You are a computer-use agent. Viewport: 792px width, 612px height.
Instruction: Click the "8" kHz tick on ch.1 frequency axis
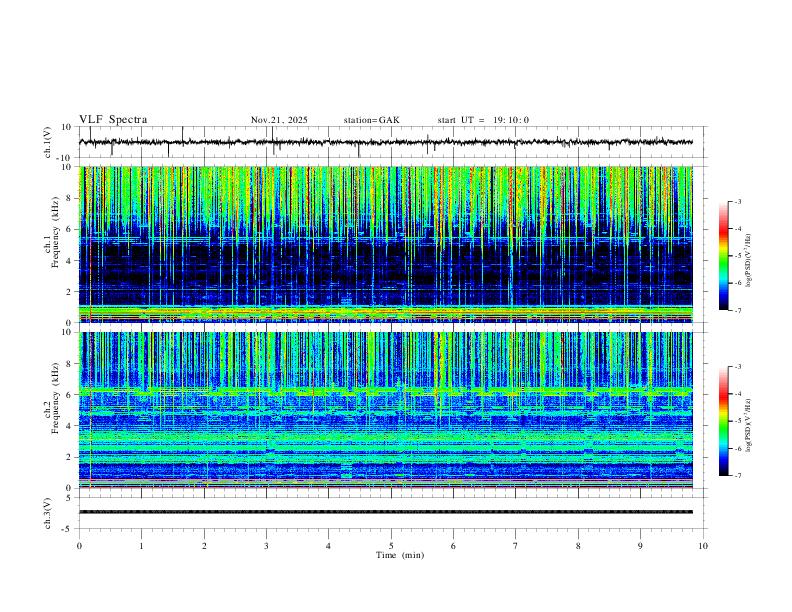(x=69, y=198)
